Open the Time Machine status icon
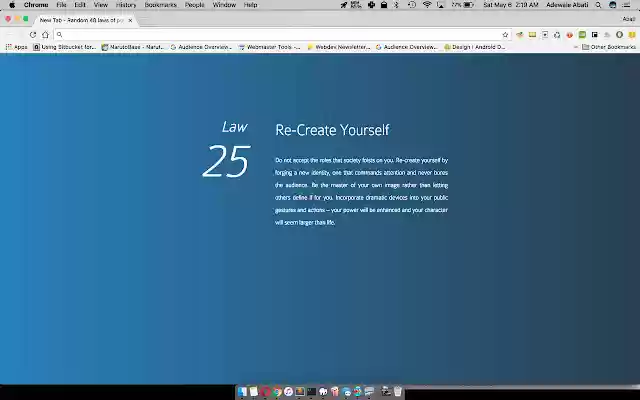640x400 pixels. click(x=412, y=5)
